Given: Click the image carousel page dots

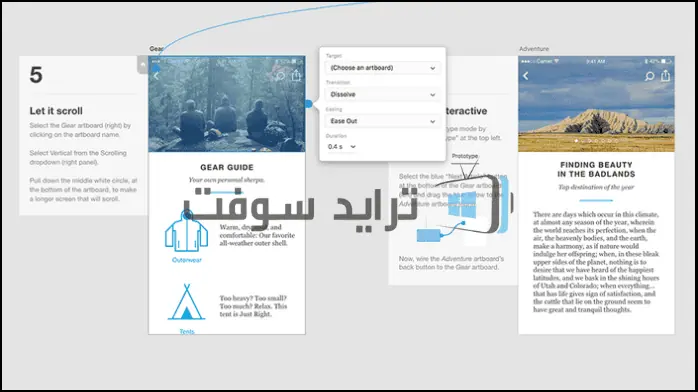Looking at the screenshot, I should tap(596, 141).
